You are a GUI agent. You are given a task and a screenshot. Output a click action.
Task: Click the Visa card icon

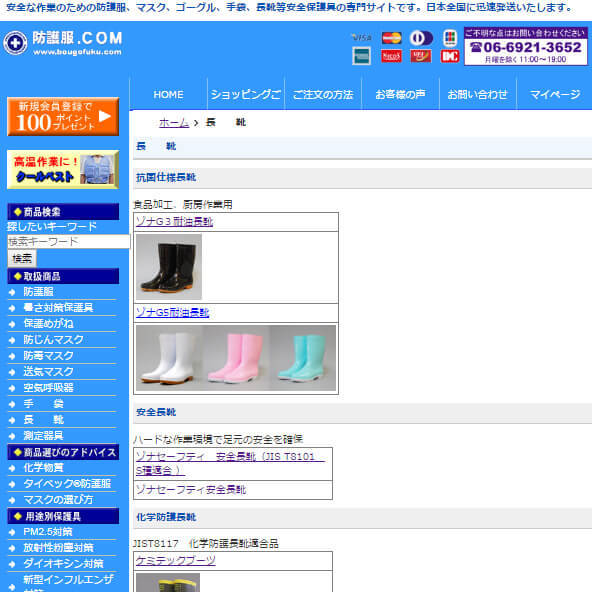tap(361, 37)
